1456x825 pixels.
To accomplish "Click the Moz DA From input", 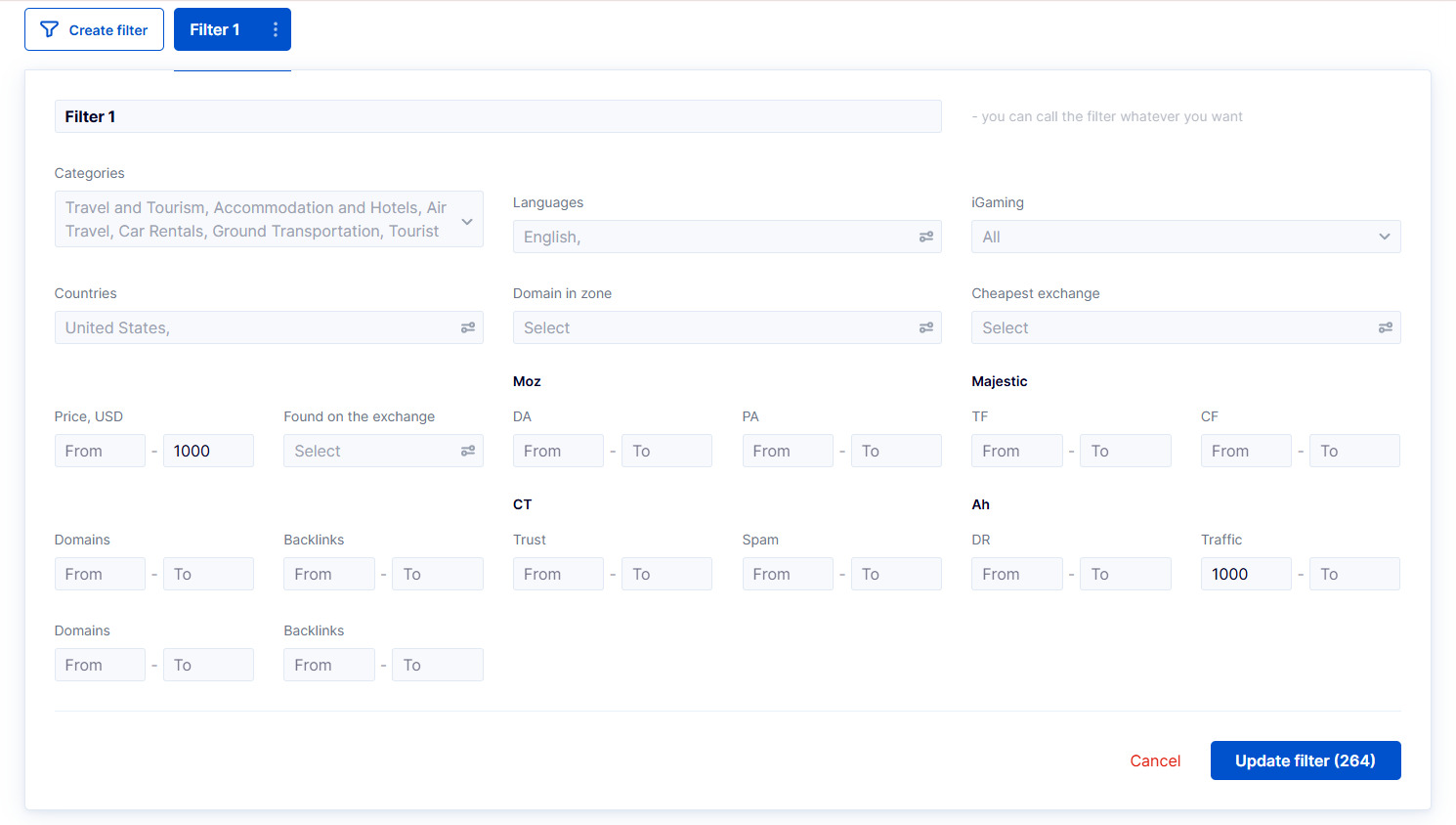I will coord(557,451).
